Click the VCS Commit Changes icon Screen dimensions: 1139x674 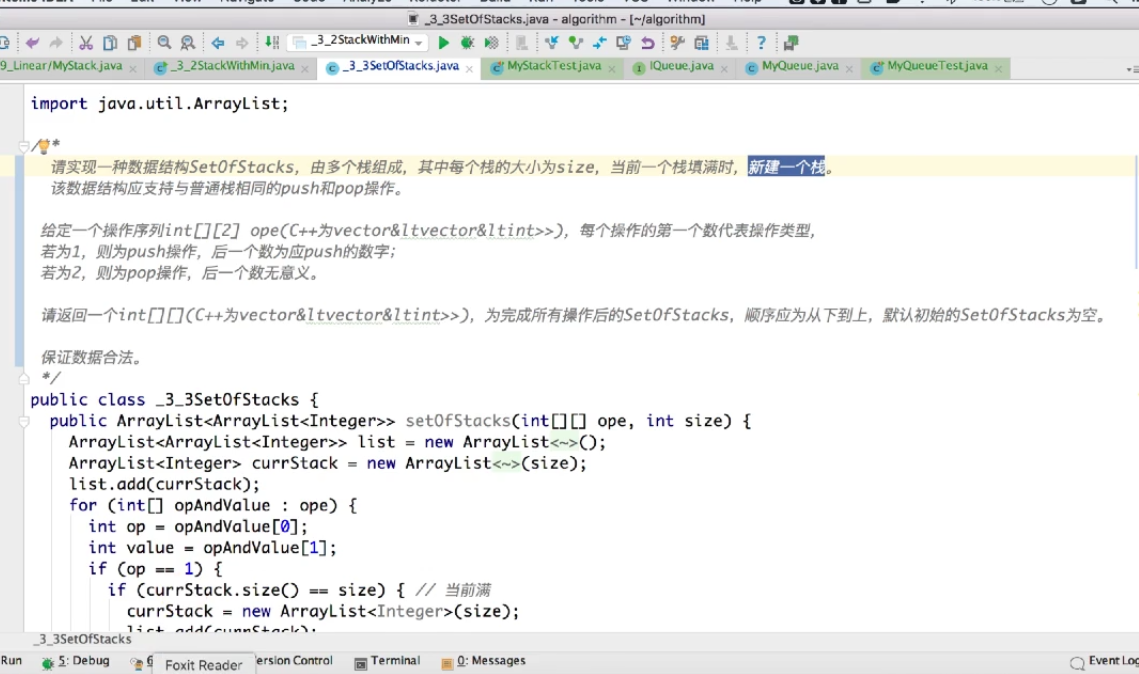click(x=576, y=43)
